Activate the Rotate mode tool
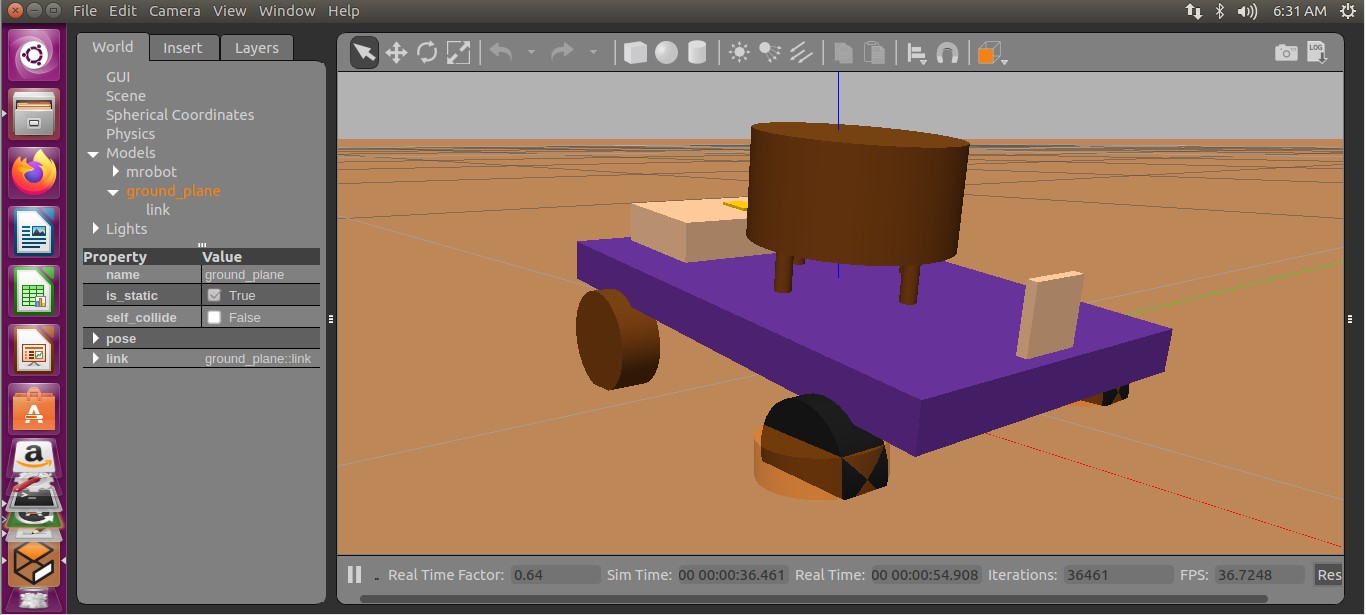The width and height of the screenshot is (1366, 615). pos(427,53)
